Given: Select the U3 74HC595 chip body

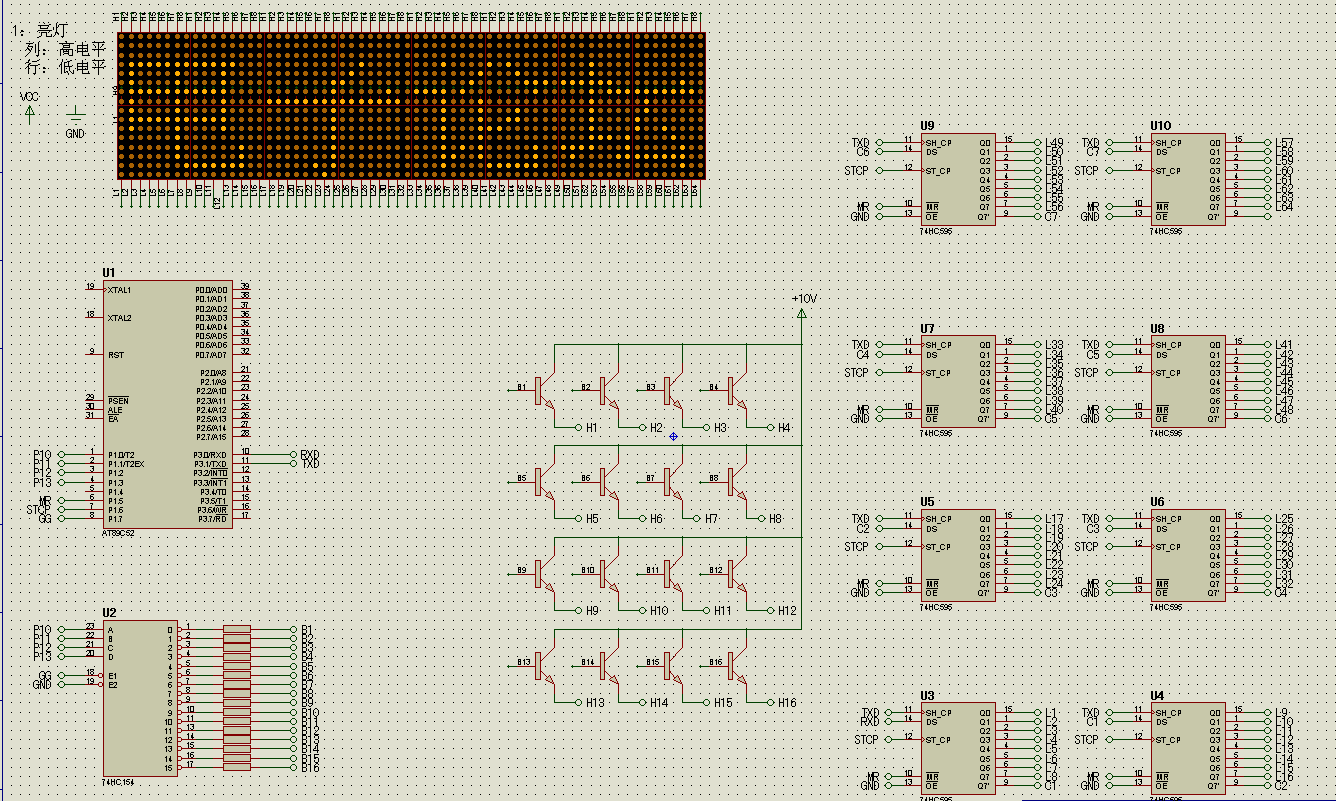Looking at the screenshot, I should (958, 750).
